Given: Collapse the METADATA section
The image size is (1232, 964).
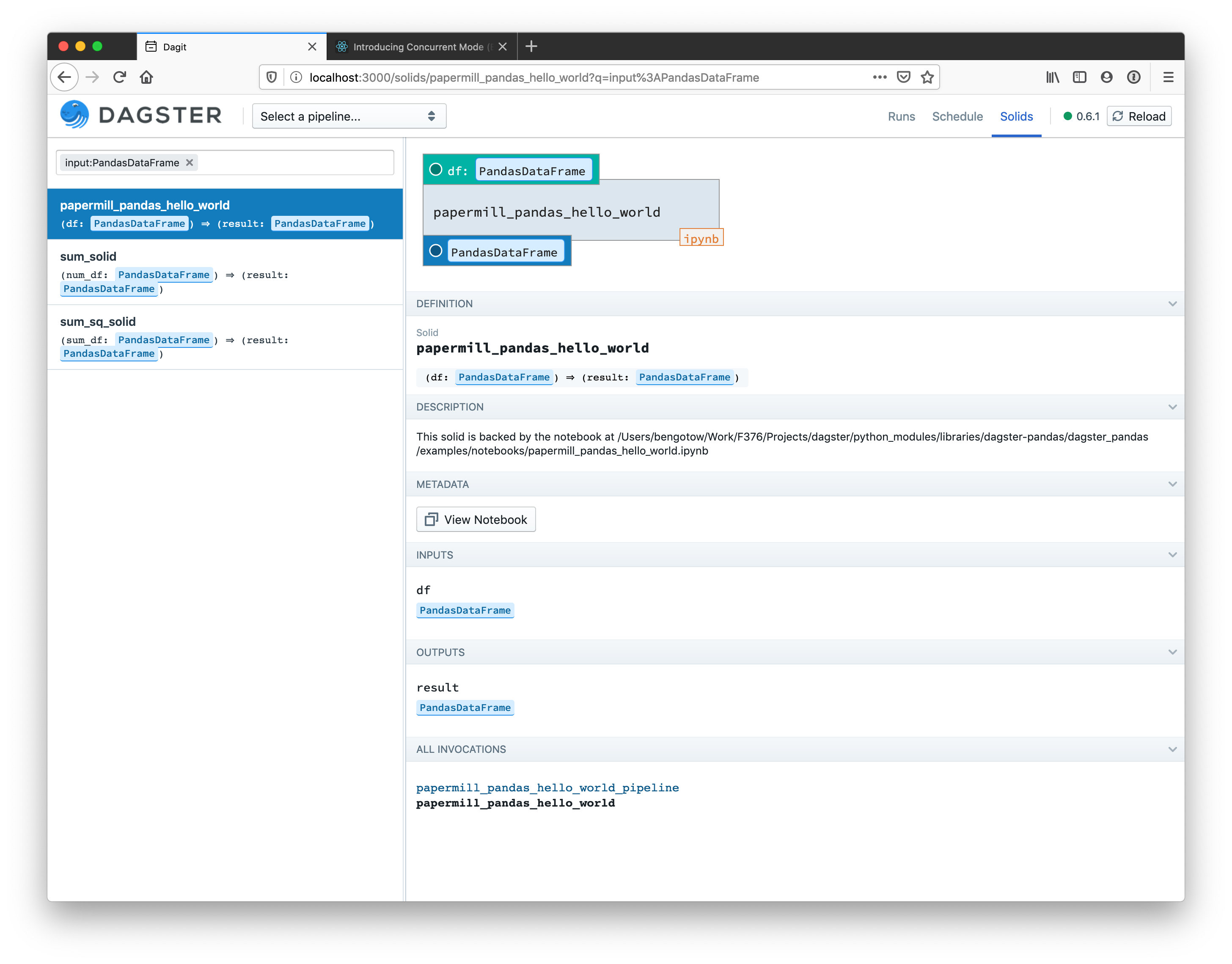Looking at the screenshot, I should click(1172, 485).
